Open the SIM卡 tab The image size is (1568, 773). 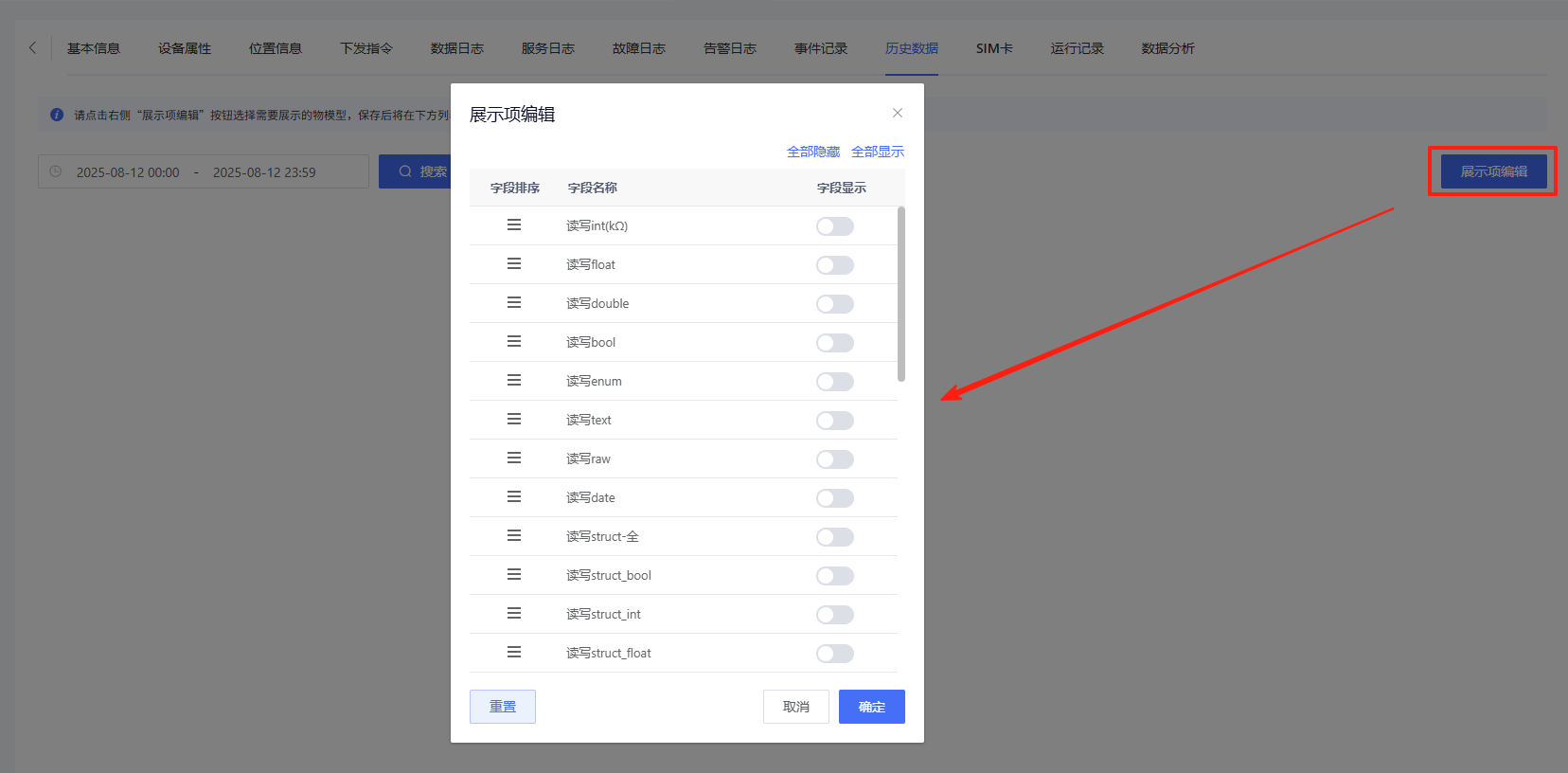click(x=994, y=48)
